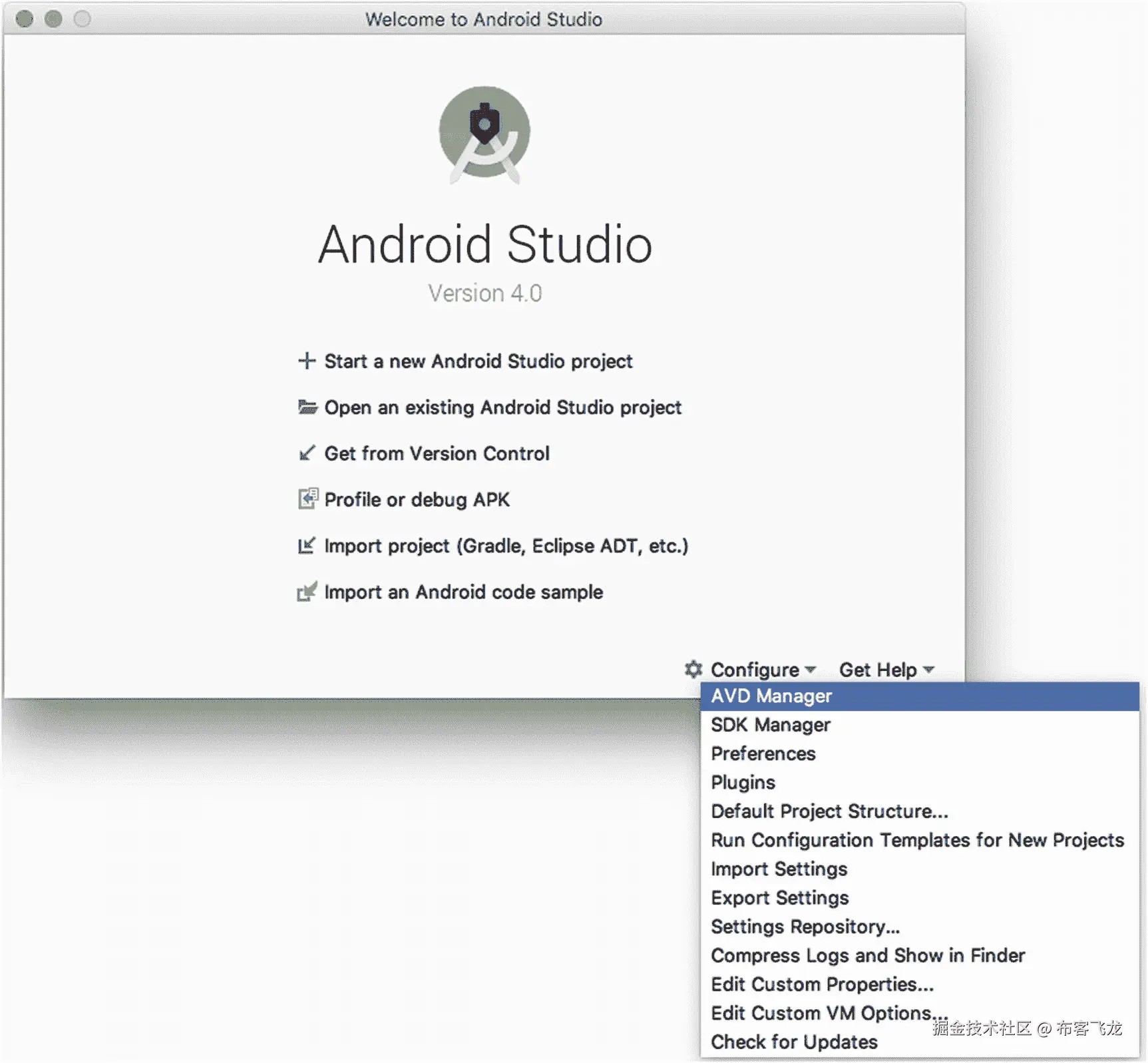Click the Import Android code sample icon
Viewport: 1148px width, 1063px height.
coord(307,591)
